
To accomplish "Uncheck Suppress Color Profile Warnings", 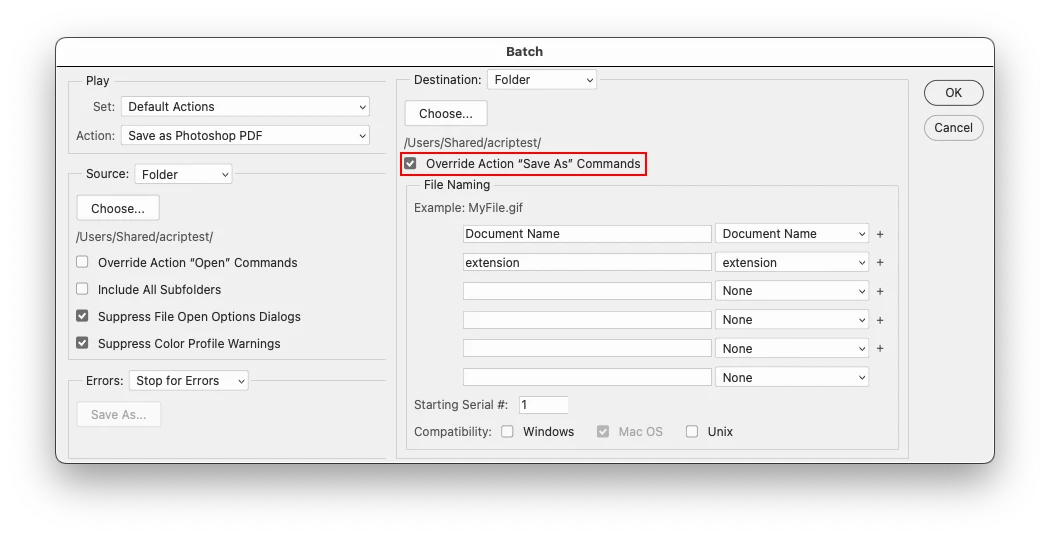I will pos(82,343).
